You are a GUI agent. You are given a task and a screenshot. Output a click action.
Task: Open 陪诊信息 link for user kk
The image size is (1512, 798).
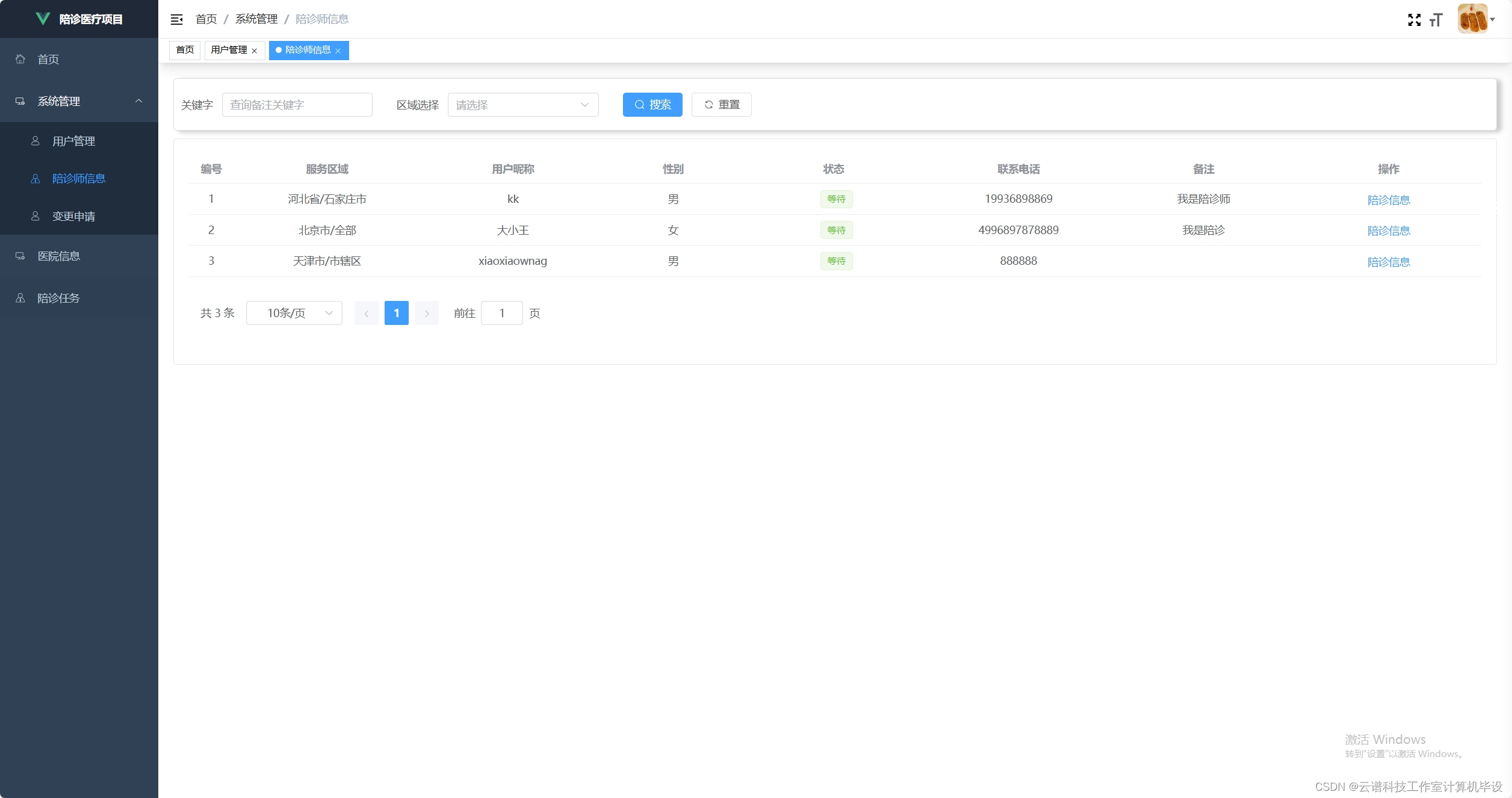pos(1388,200)
